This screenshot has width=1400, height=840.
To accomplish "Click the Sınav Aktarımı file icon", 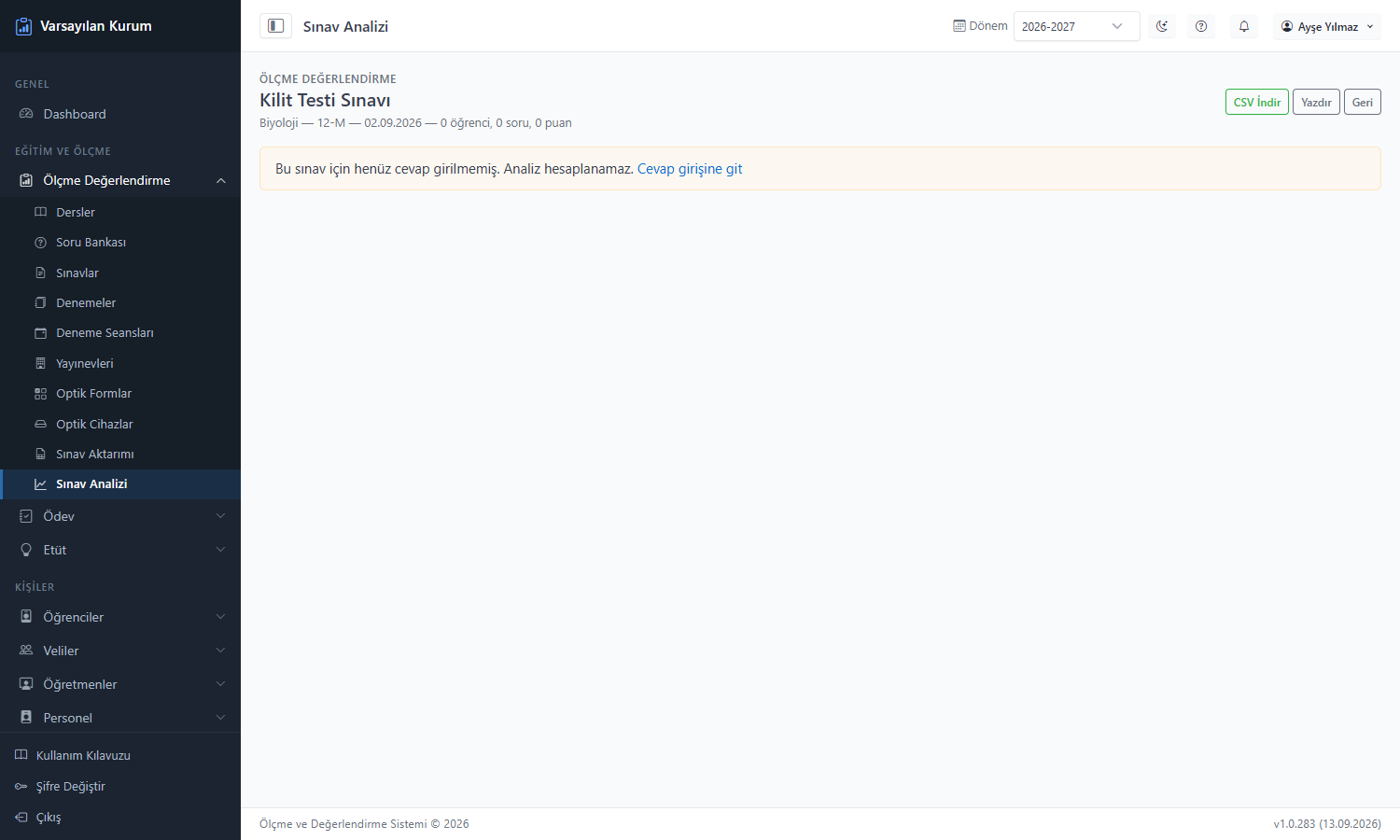I will [40, 454].
